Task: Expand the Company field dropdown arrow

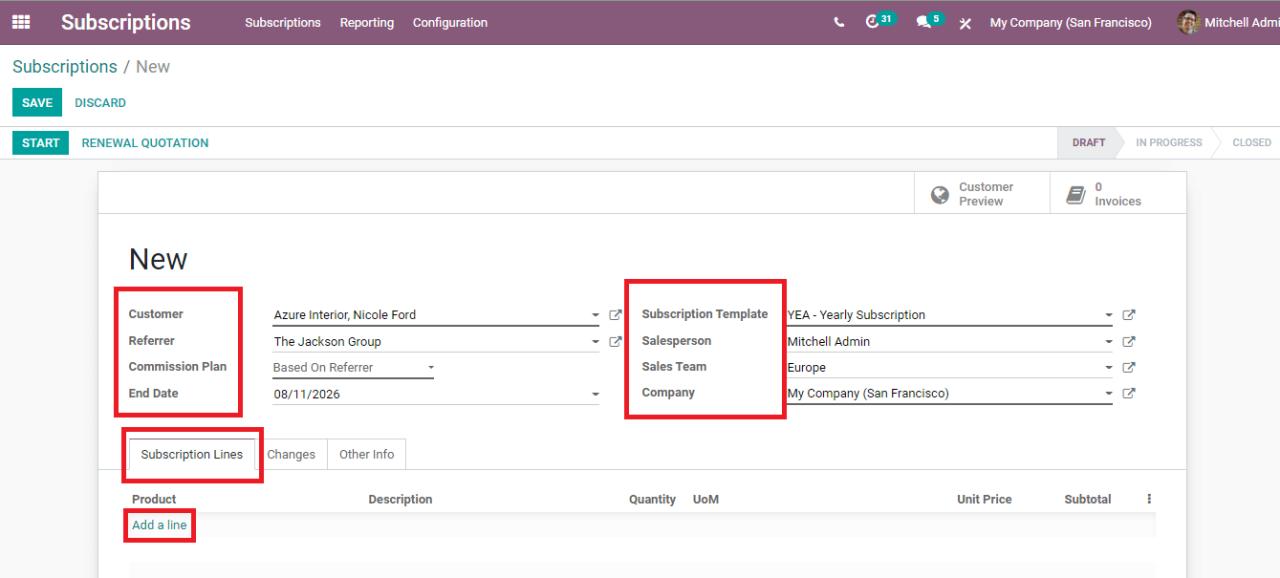Action: (1108, 393)
